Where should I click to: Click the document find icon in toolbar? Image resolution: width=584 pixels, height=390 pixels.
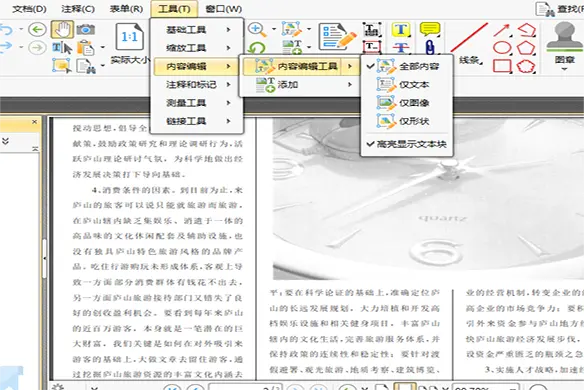pos(86,66)
